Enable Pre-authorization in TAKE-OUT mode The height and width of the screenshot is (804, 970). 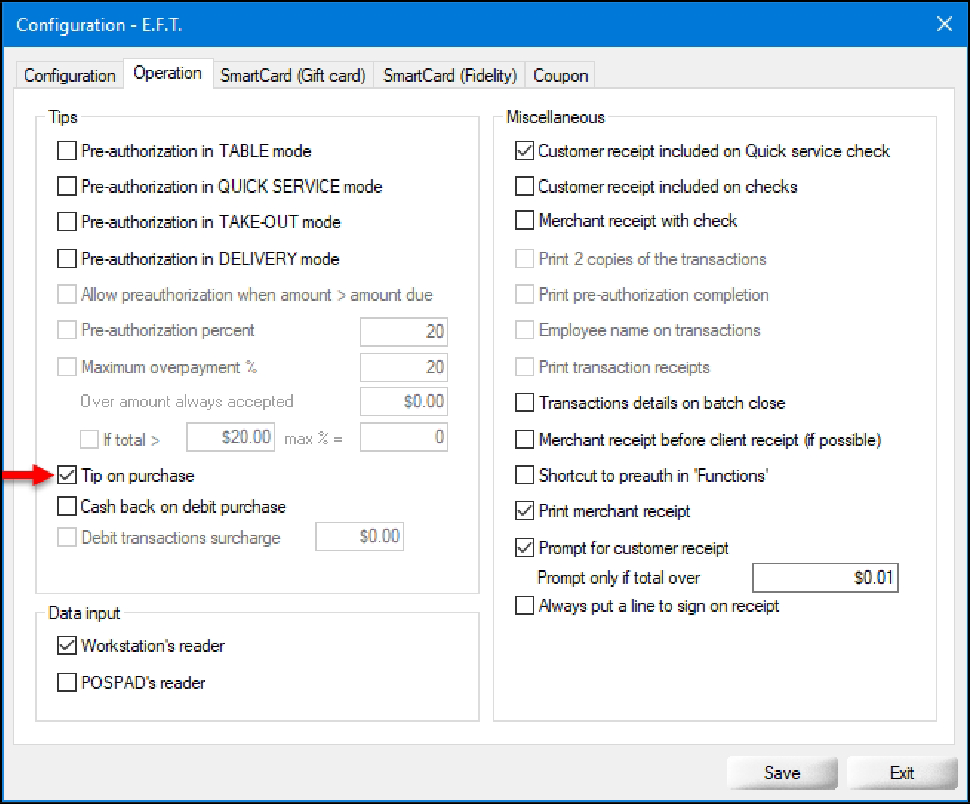(x=67, y=222)
